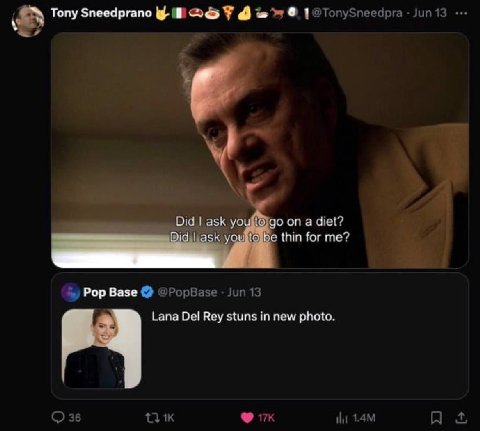This screenshot has width=480, height=431.
Task: Bookmark this tweet
Action: [436, 417]
